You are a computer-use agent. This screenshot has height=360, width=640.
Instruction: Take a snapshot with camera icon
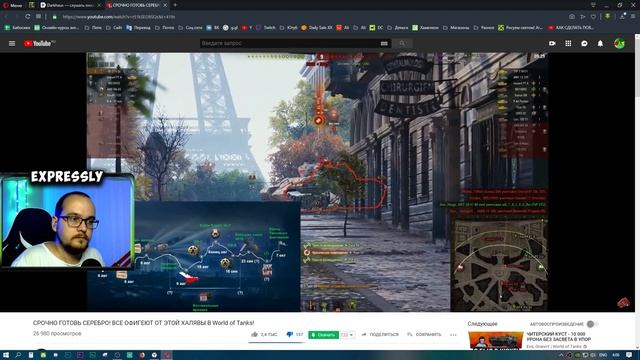point(572,17)
